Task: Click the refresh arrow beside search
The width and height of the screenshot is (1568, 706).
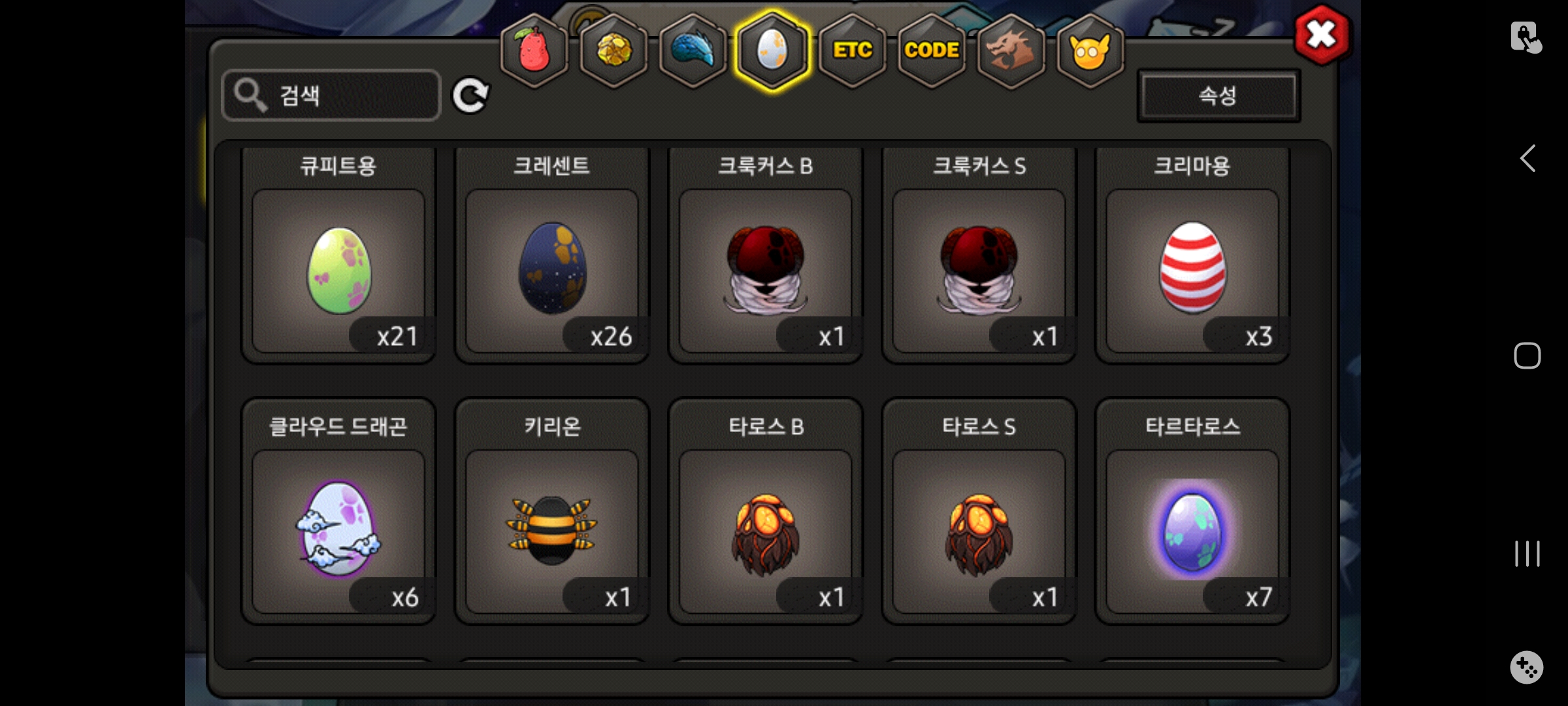Action: [x=470, y=95]
